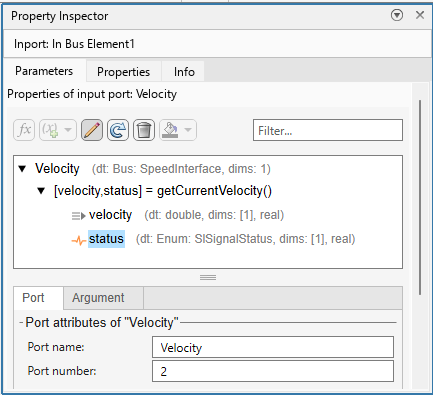433x395 pixels.
Task: Click the 'Property Inspector' title text
Action: [60, 16]
